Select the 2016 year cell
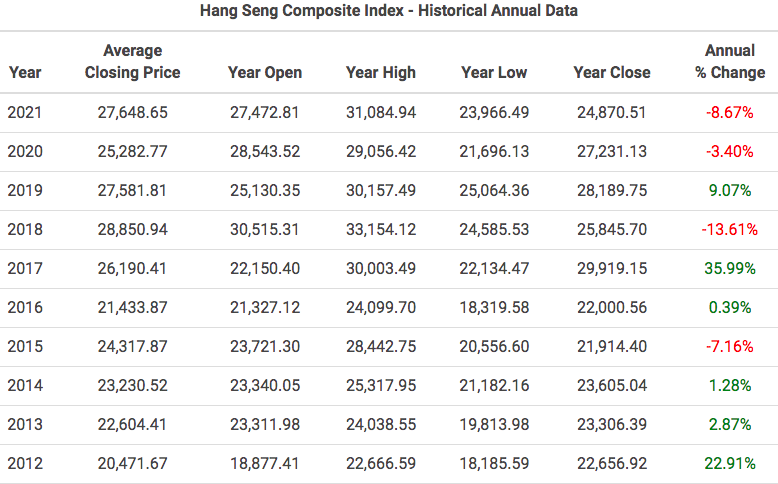778x484 pixels. point(25,307)
